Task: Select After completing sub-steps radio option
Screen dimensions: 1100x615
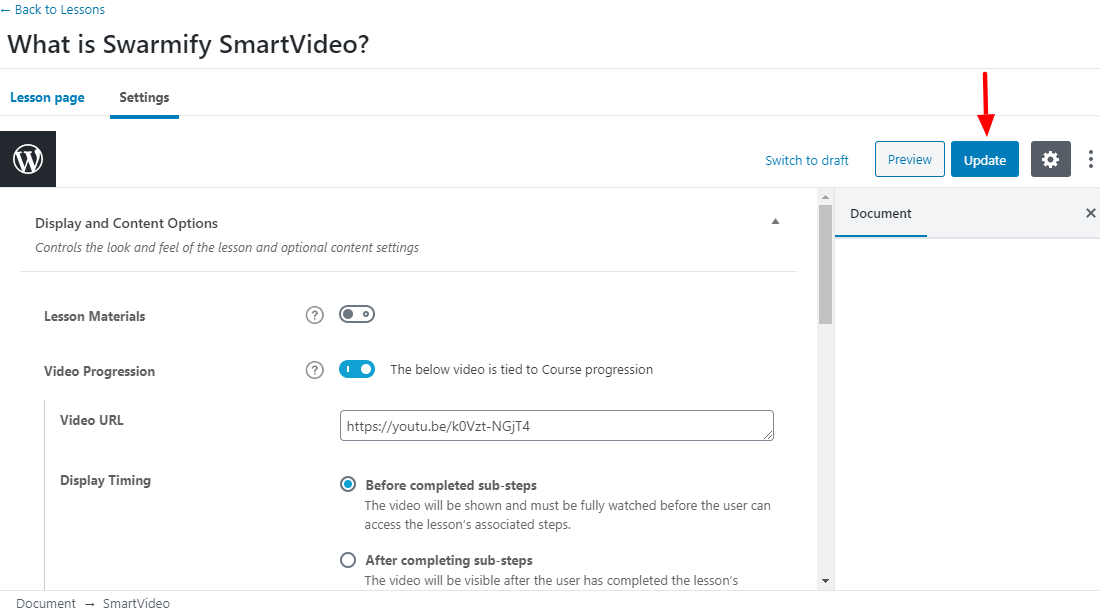Action: click(x=348, y=560)
